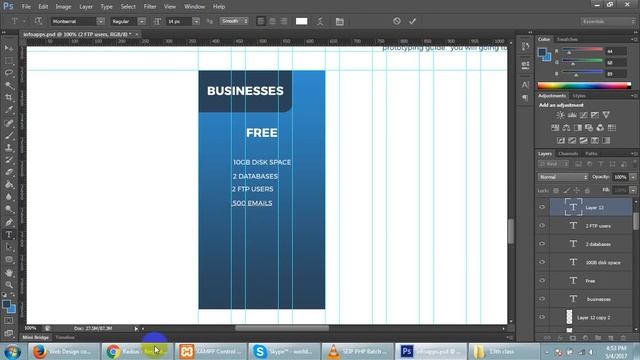The width and height of the screenshot is (640, 360).
Task: Open the Mini Bridge panel tab
Action: coord(36,338)
